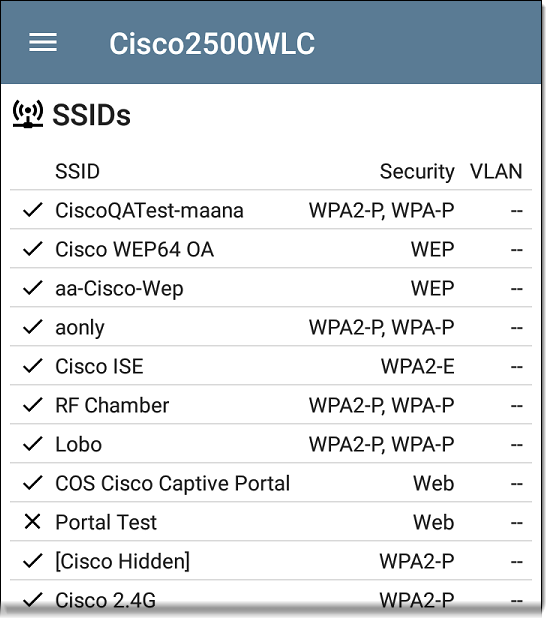This screenshot has width=550, height=627.
Task: Click the WPA2-E security value
Action: pos(417,366)
